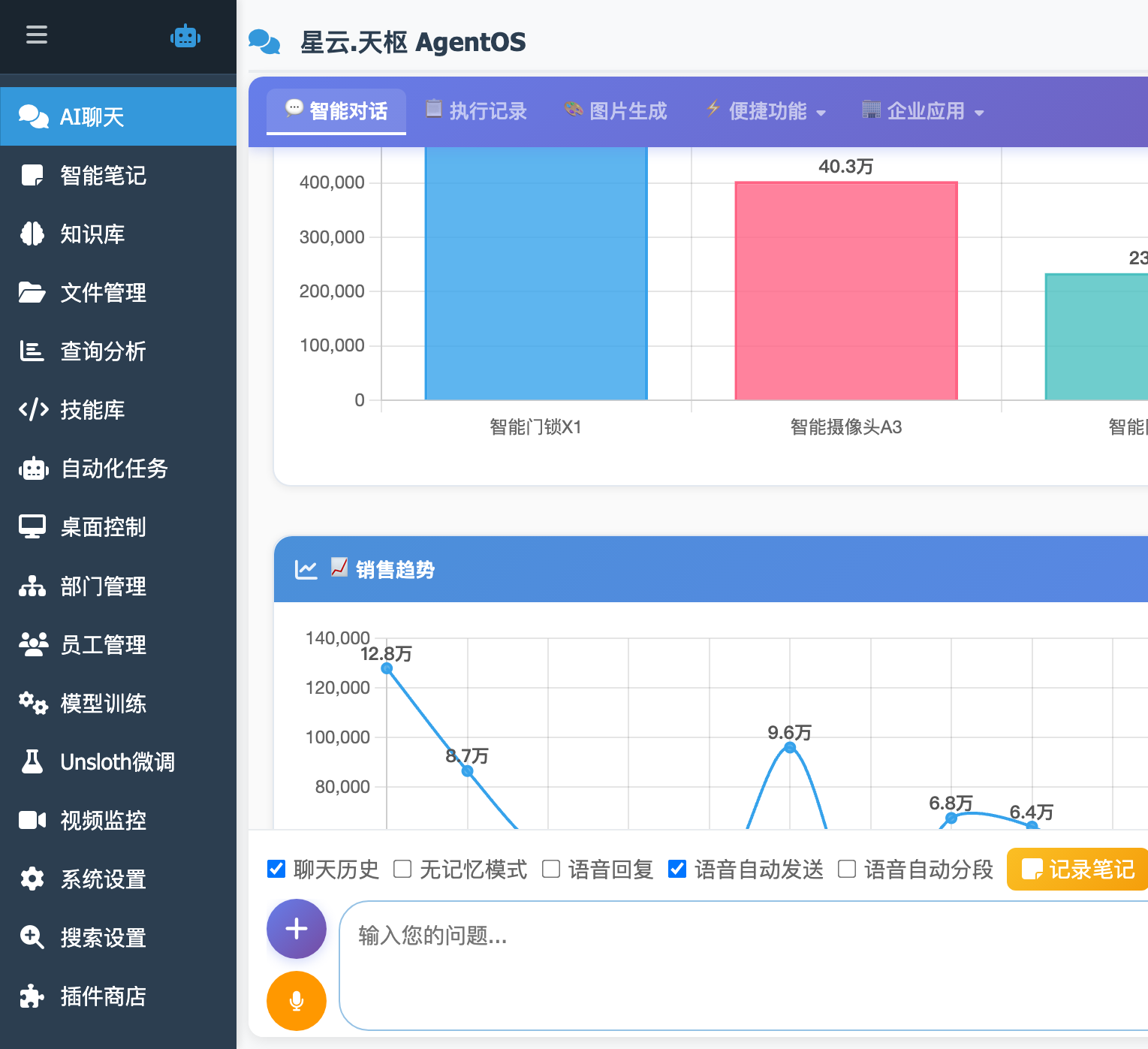Switch to the 执行记录 tab
Viewport: 1148px width, 1049px height.
(x=476, y=110)
